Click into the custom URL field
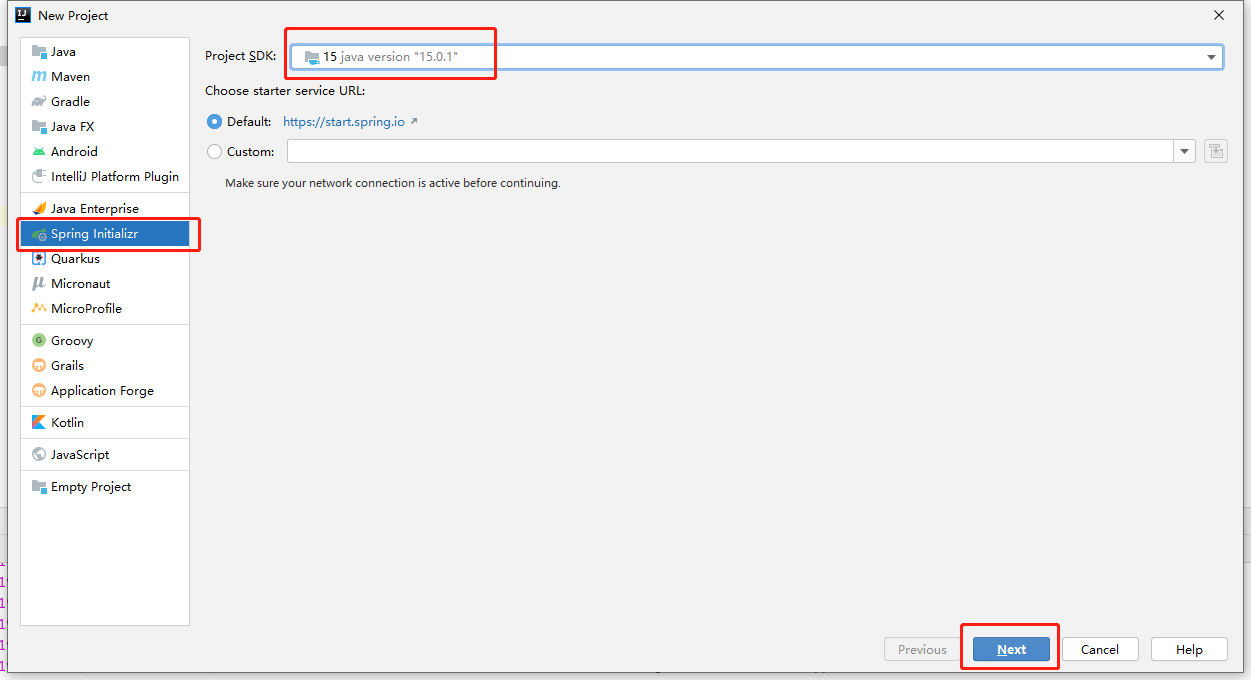The width and height of the screenshot is (1251, 680). [x=730, y=151]
